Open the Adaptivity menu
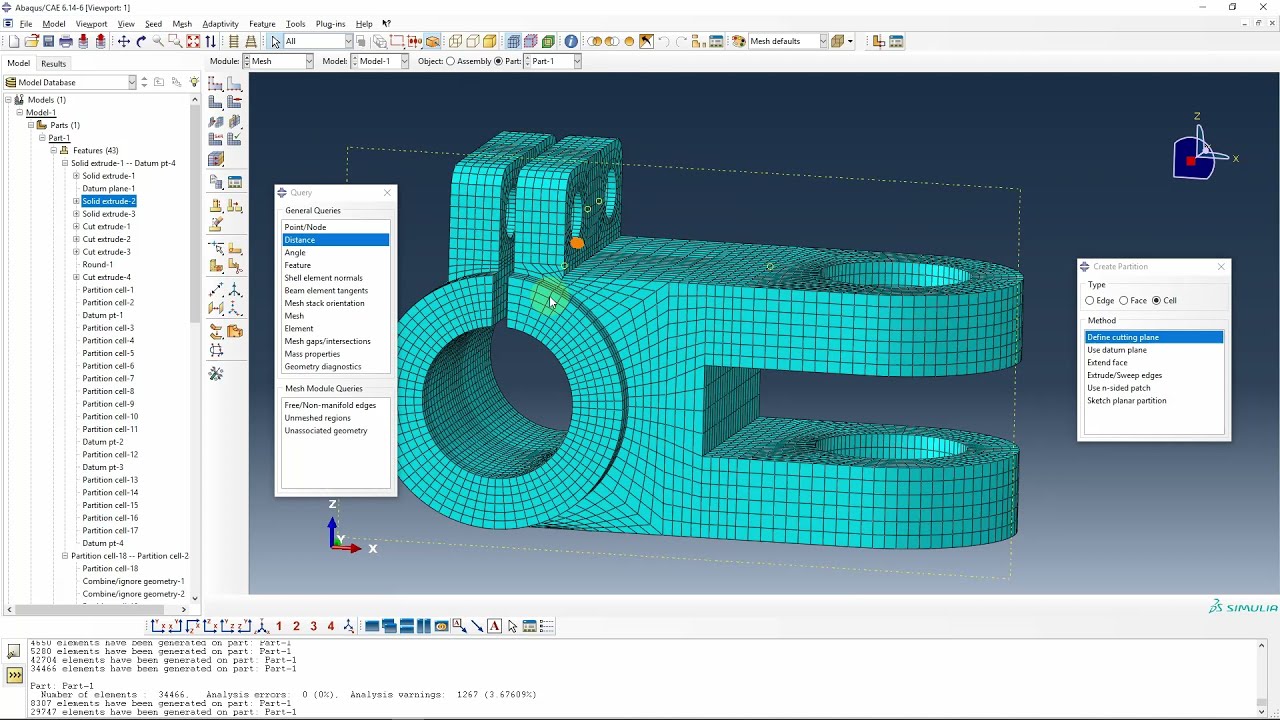Screen dimensions: 1280x720 [x=220, y=24]
